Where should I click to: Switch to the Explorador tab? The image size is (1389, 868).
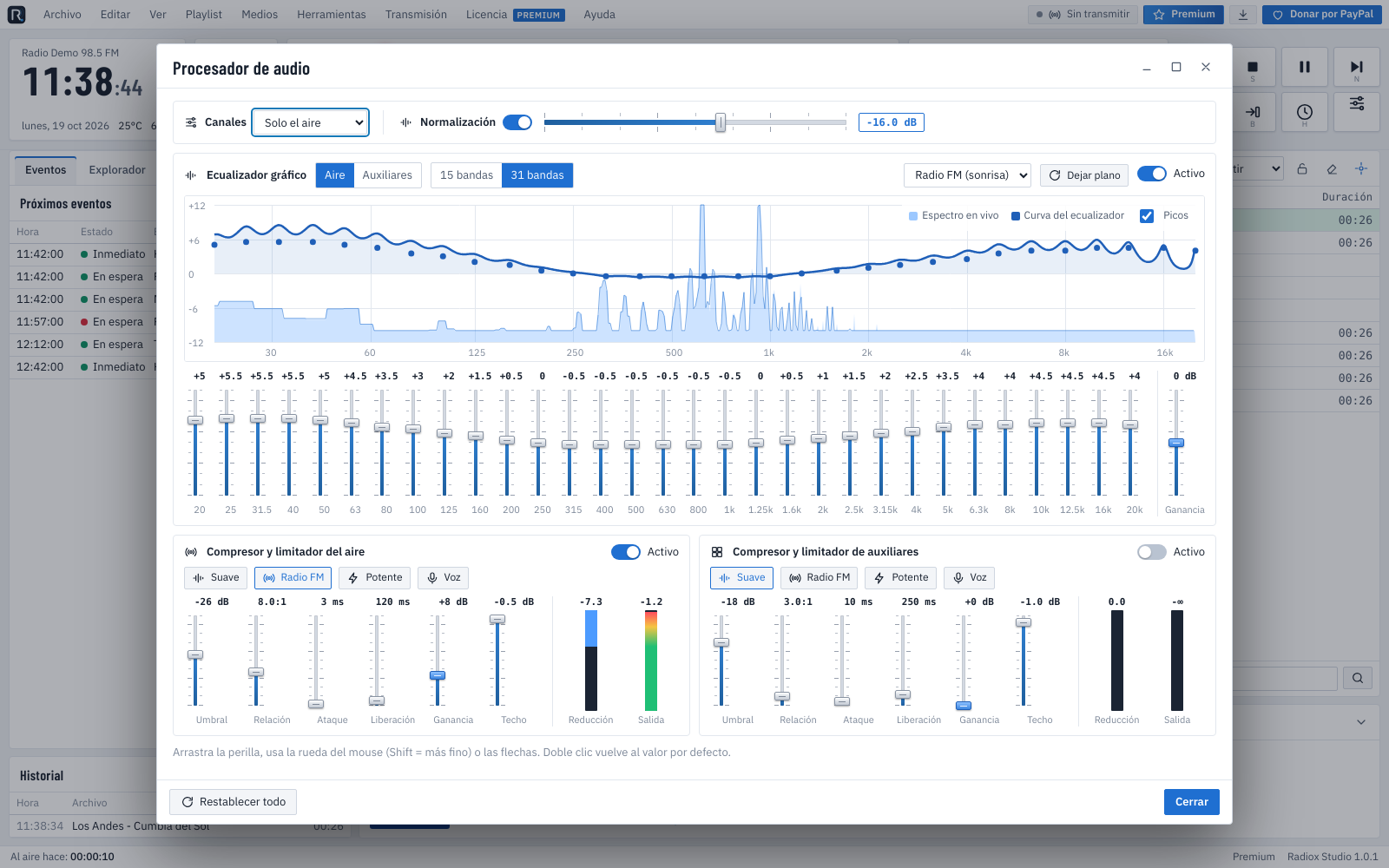117,170
